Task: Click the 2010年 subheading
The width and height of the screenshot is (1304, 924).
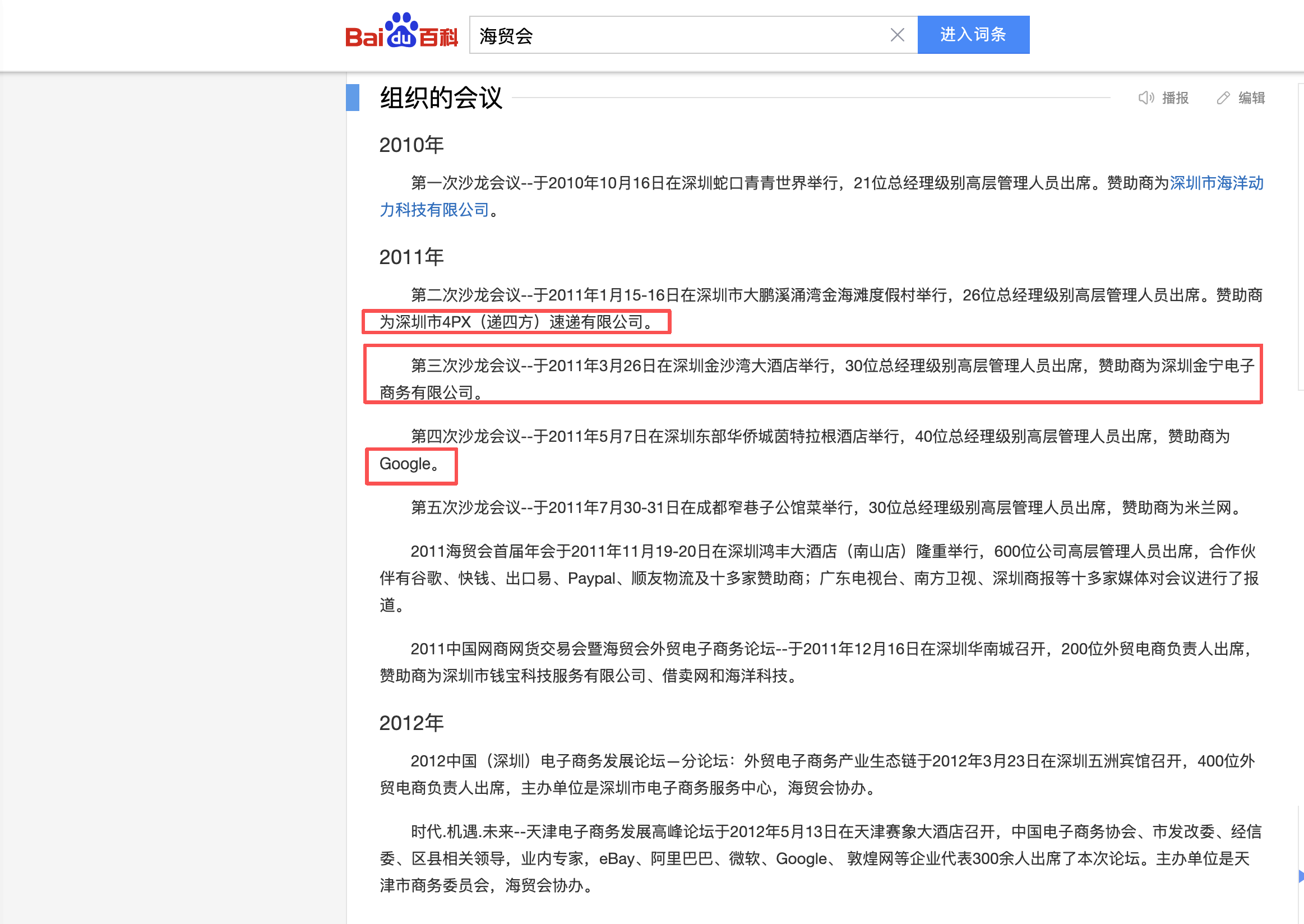Action: [x=411, y=145]
